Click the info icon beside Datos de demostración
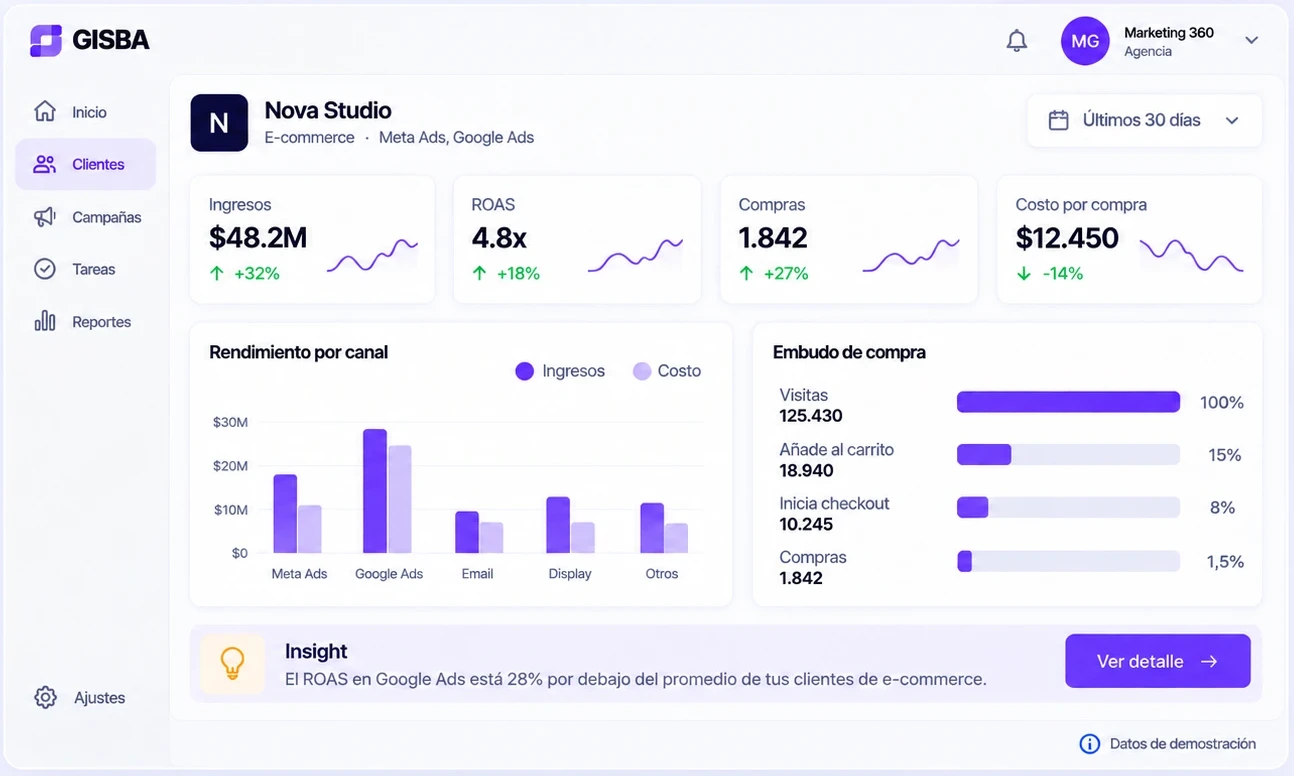The height and width of the screenshot is (776, 1294). pos(1090,744)
